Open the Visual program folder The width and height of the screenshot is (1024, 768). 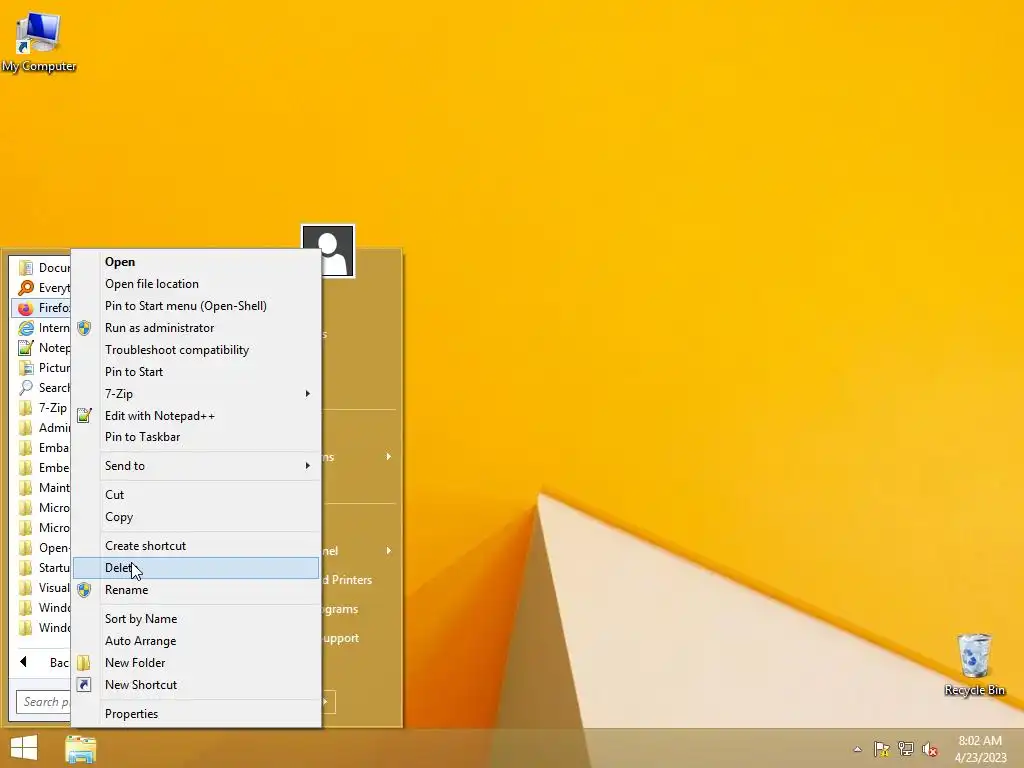click(42, 588)
